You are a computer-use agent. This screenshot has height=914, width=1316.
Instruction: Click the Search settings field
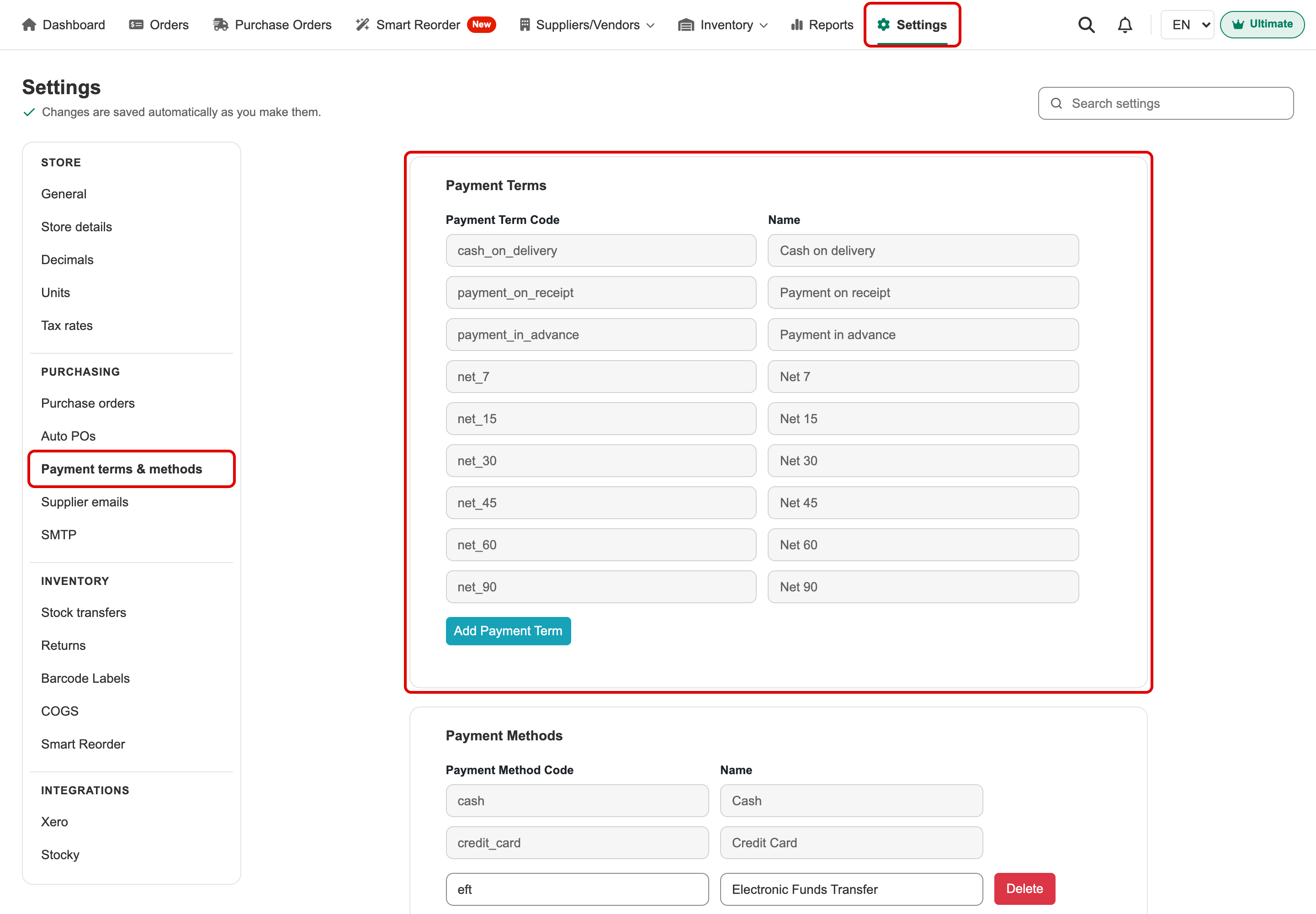pos(1165,103)
